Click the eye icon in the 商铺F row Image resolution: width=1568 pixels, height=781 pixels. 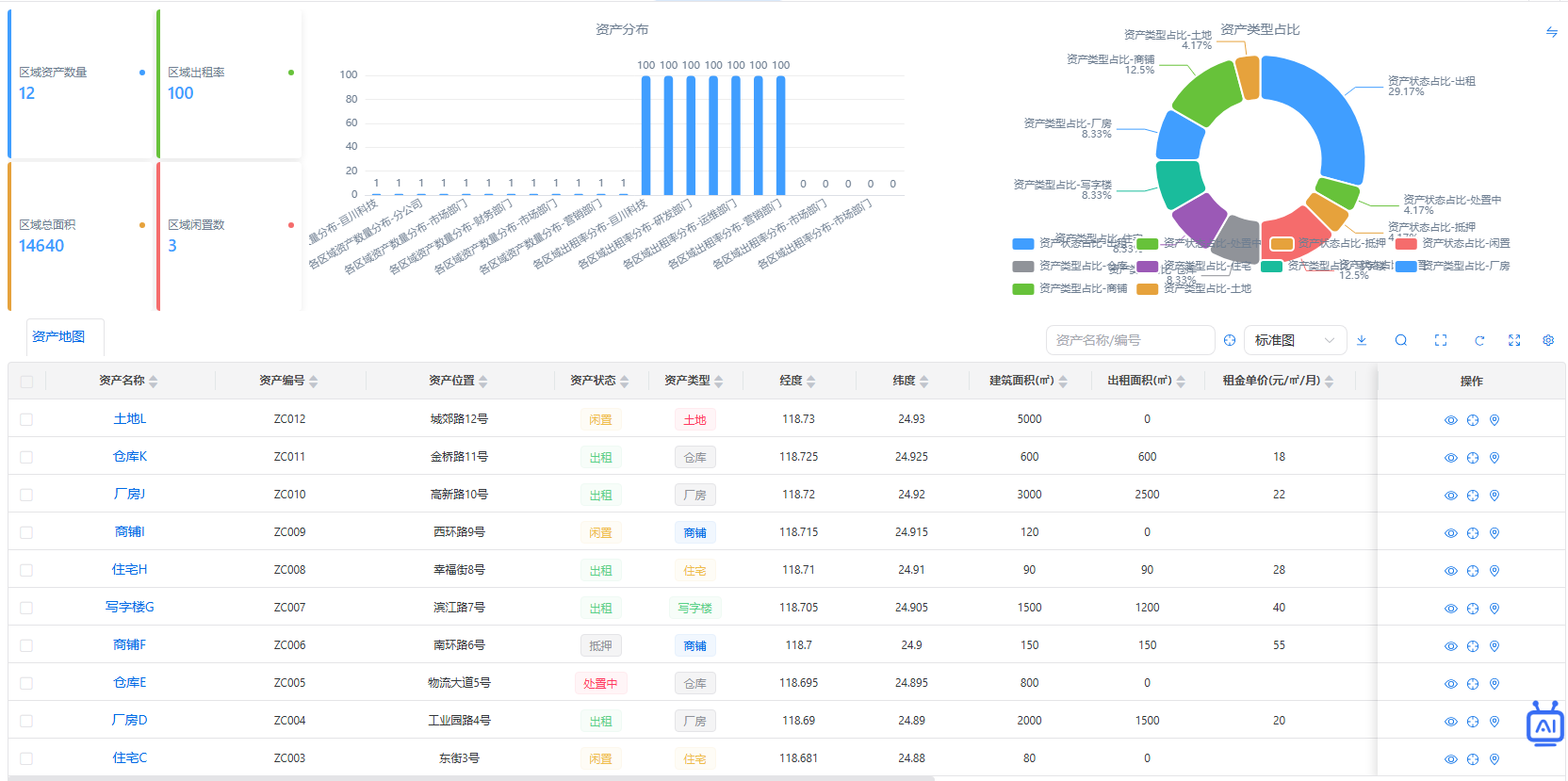1451,646
